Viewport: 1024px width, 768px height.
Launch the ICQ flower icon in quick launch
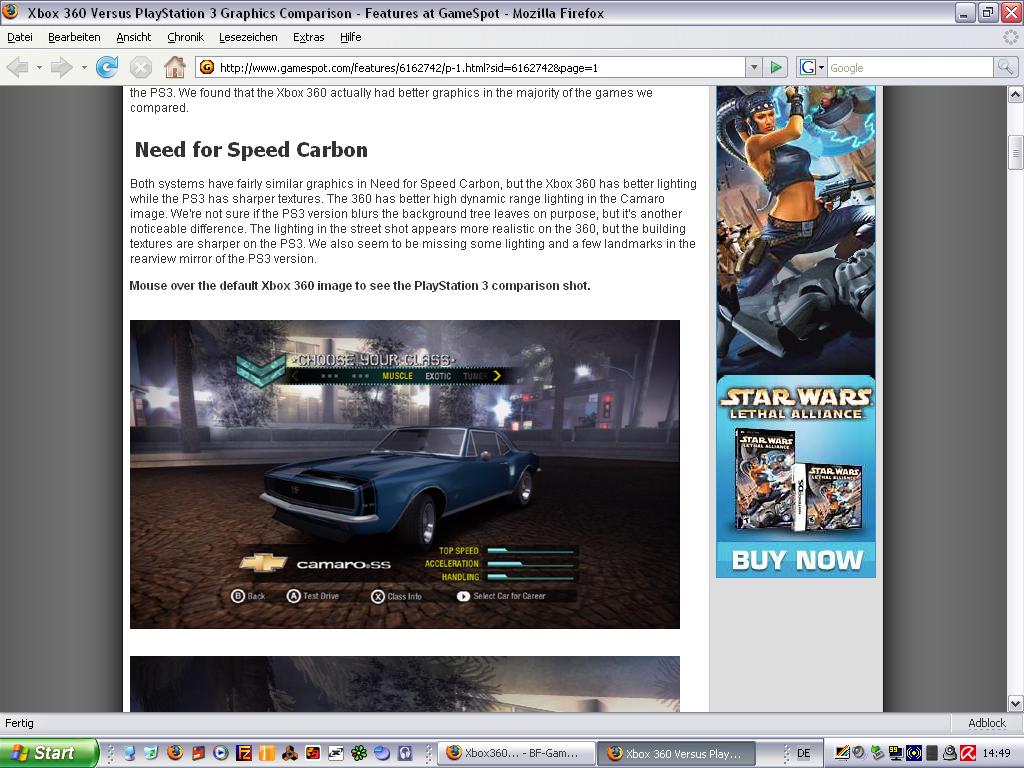tap(359, 753)
